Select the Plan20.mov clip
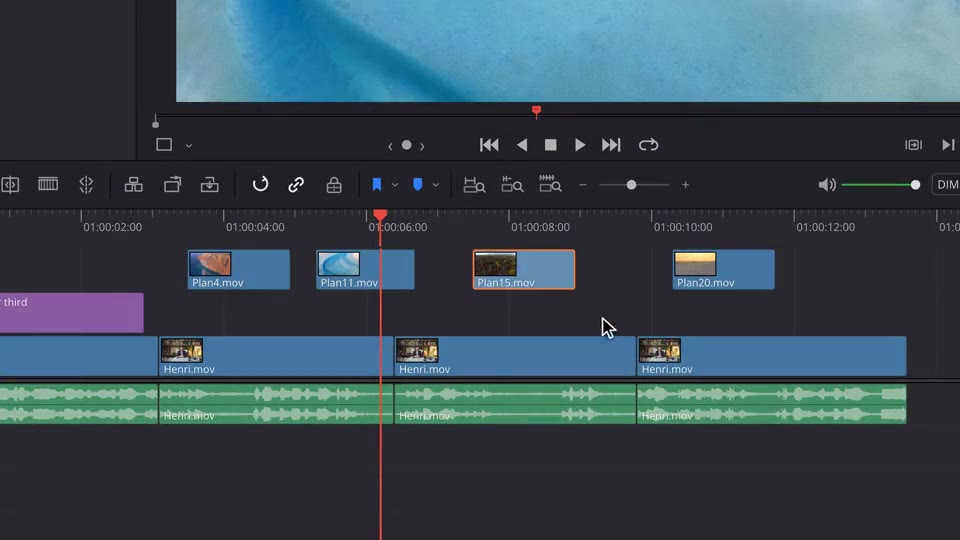Image resolution: width=960 pixels, height=540 pixels. (x=723, y=269)
